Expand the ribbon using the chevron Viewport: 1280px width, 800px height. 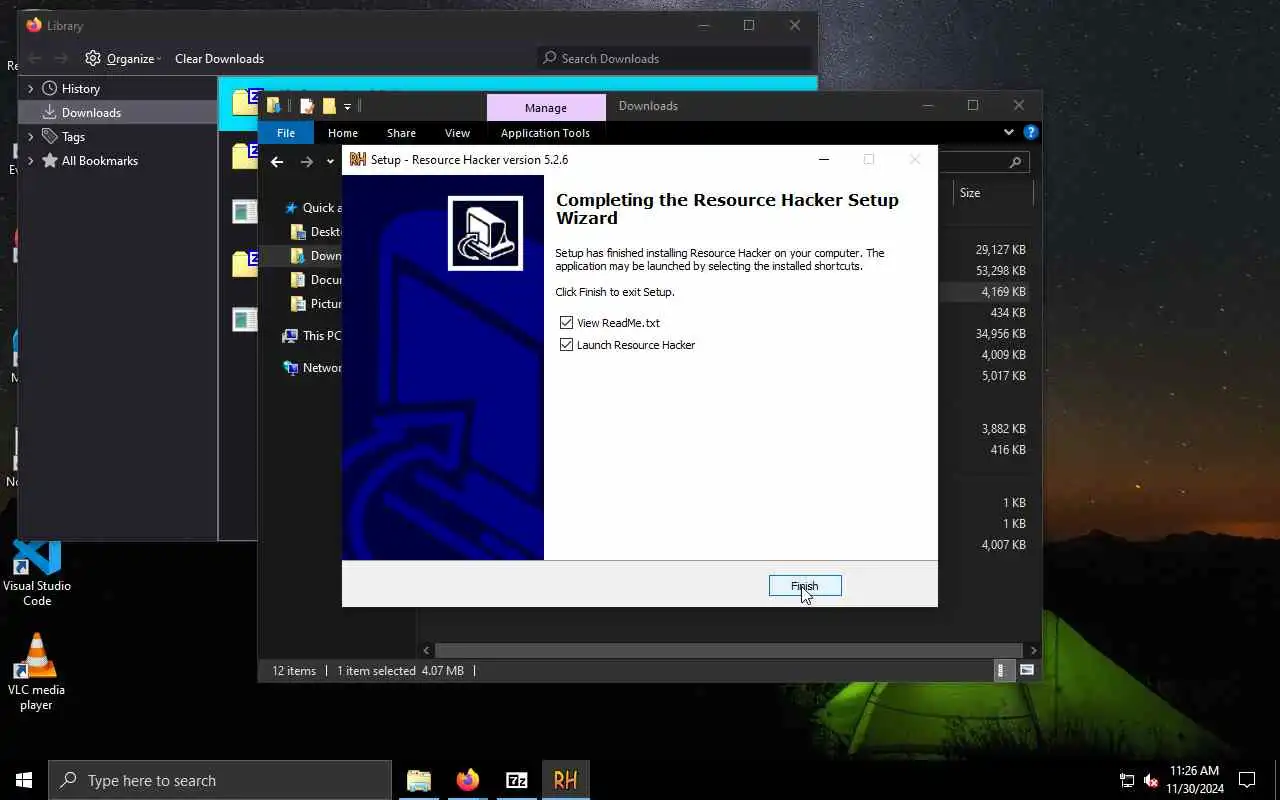(1008, 132)
